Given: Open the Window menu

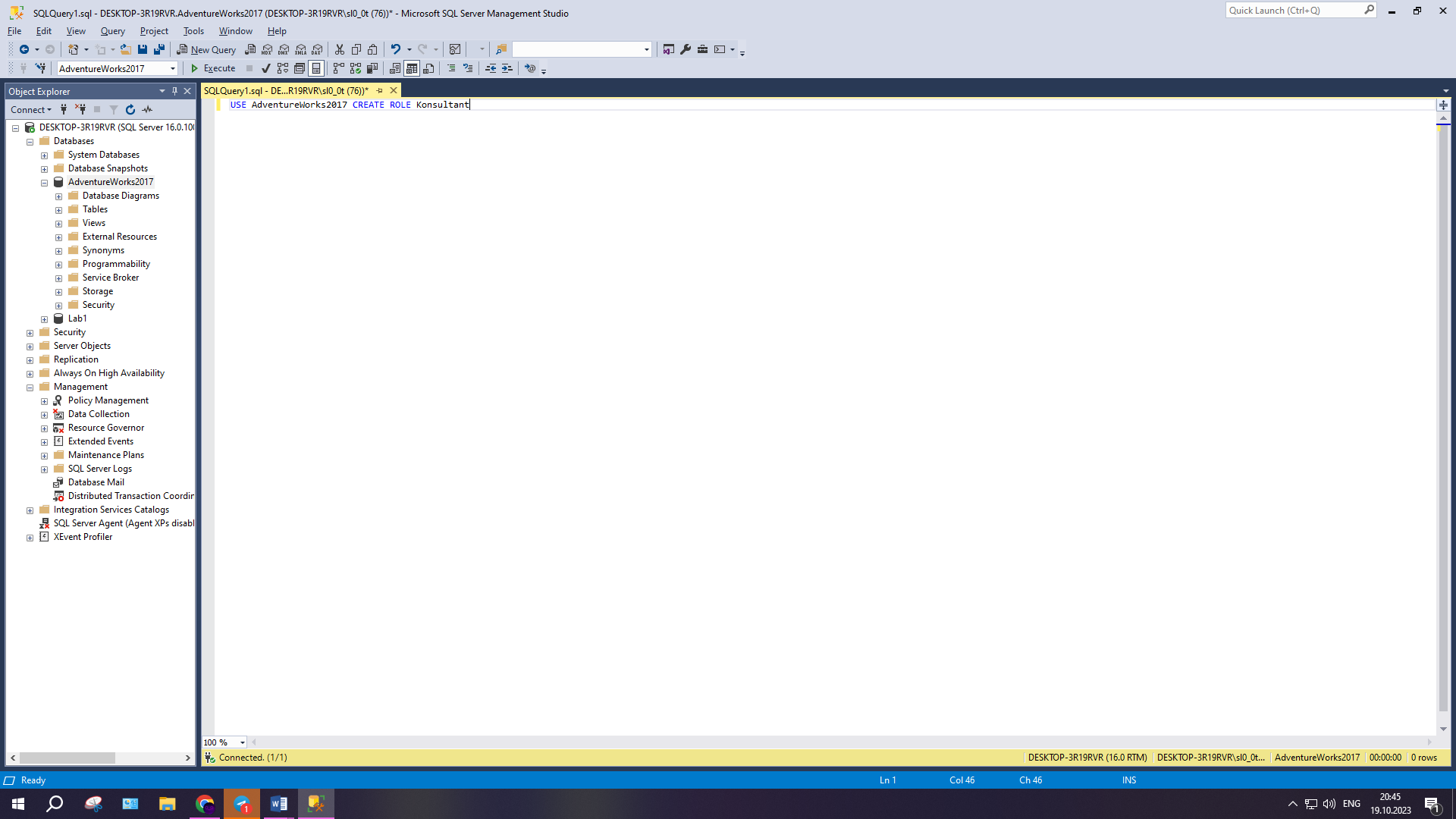Looking at the screenshot, I should click(x=235, y=31).
